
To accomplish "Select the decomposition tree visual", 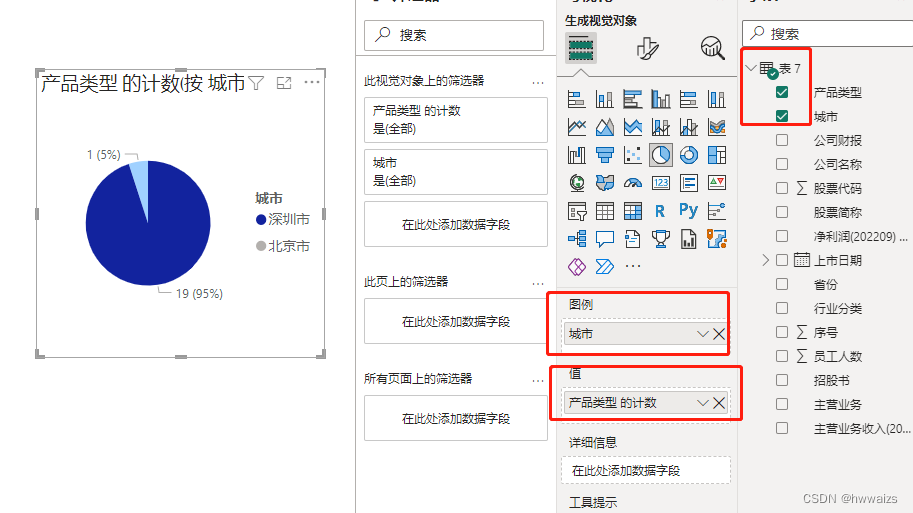I will pos(576,239).
